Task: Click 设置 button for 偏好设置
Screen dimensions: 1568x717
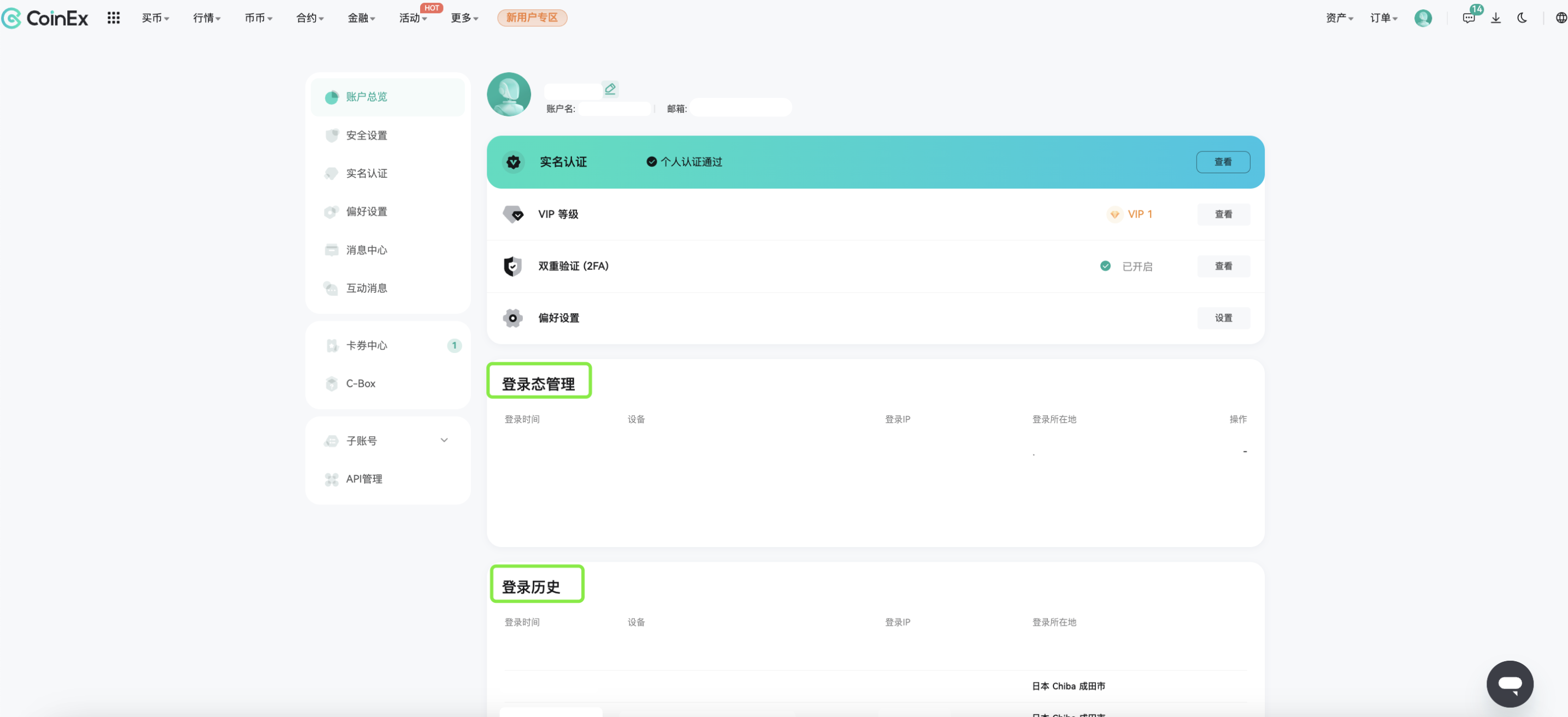Action: [1223, 318]
